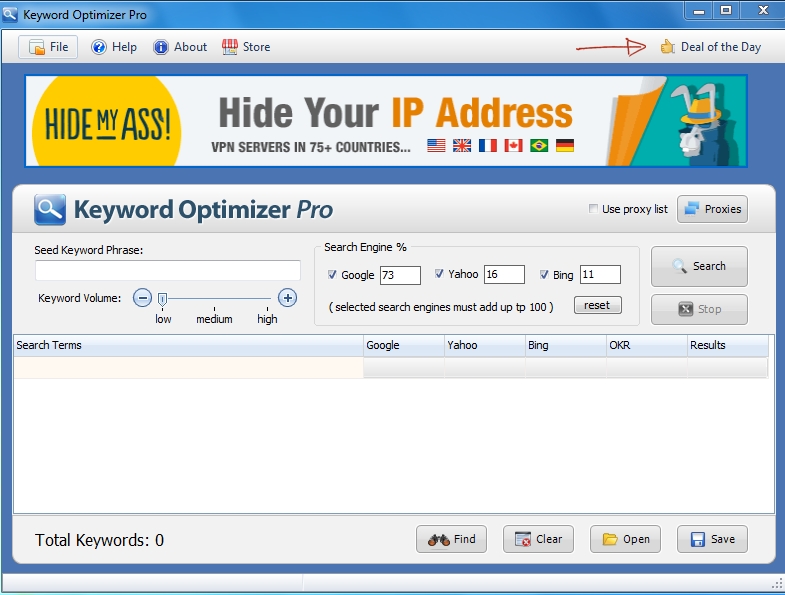
Task: Maximize the Keyword Optimizer Pro window
Action: click(726, 11)
